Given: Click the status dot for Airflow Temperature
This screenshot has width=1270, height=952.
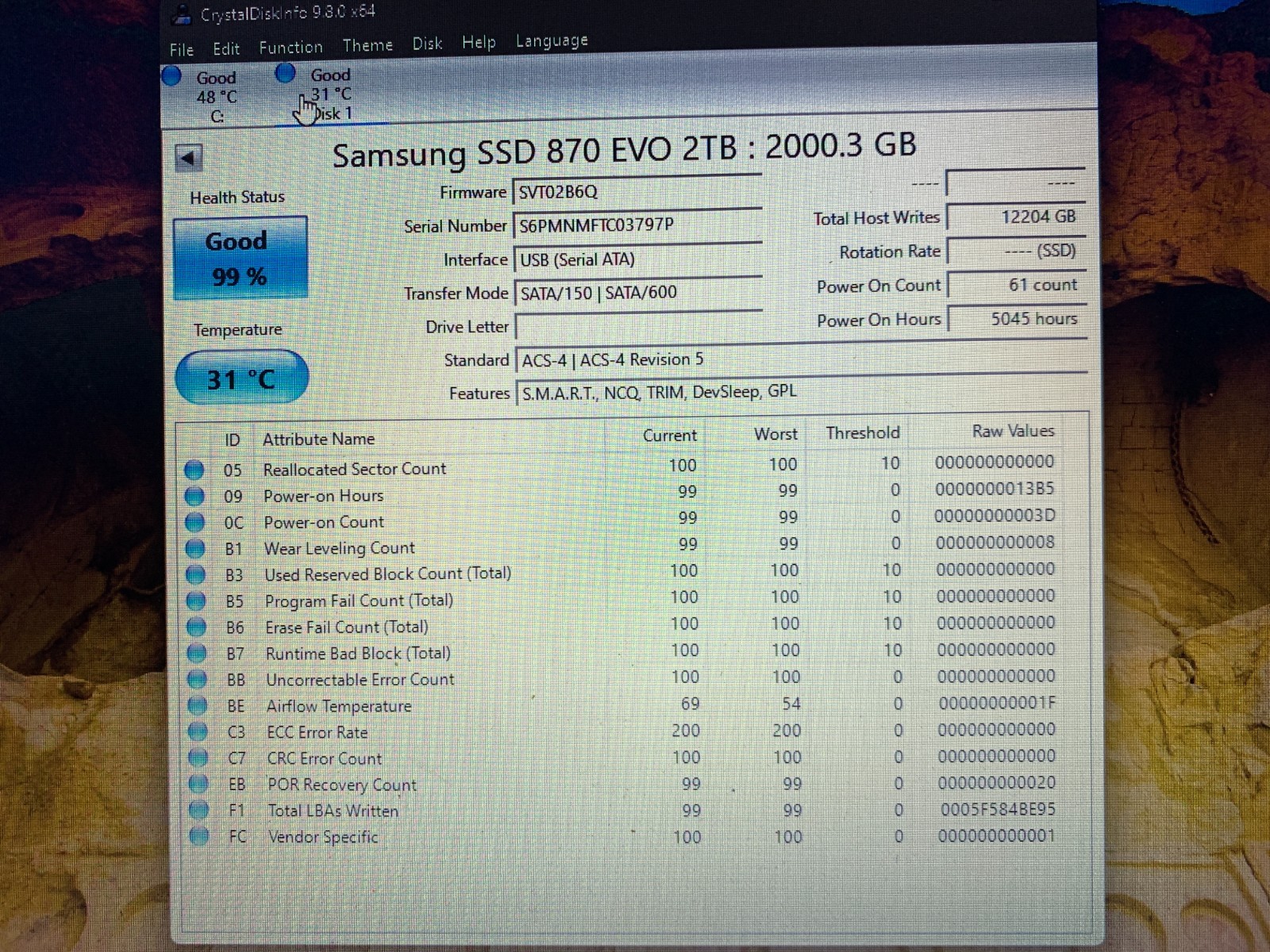Looking at the screenshot, I should click(x=198, y=706).
